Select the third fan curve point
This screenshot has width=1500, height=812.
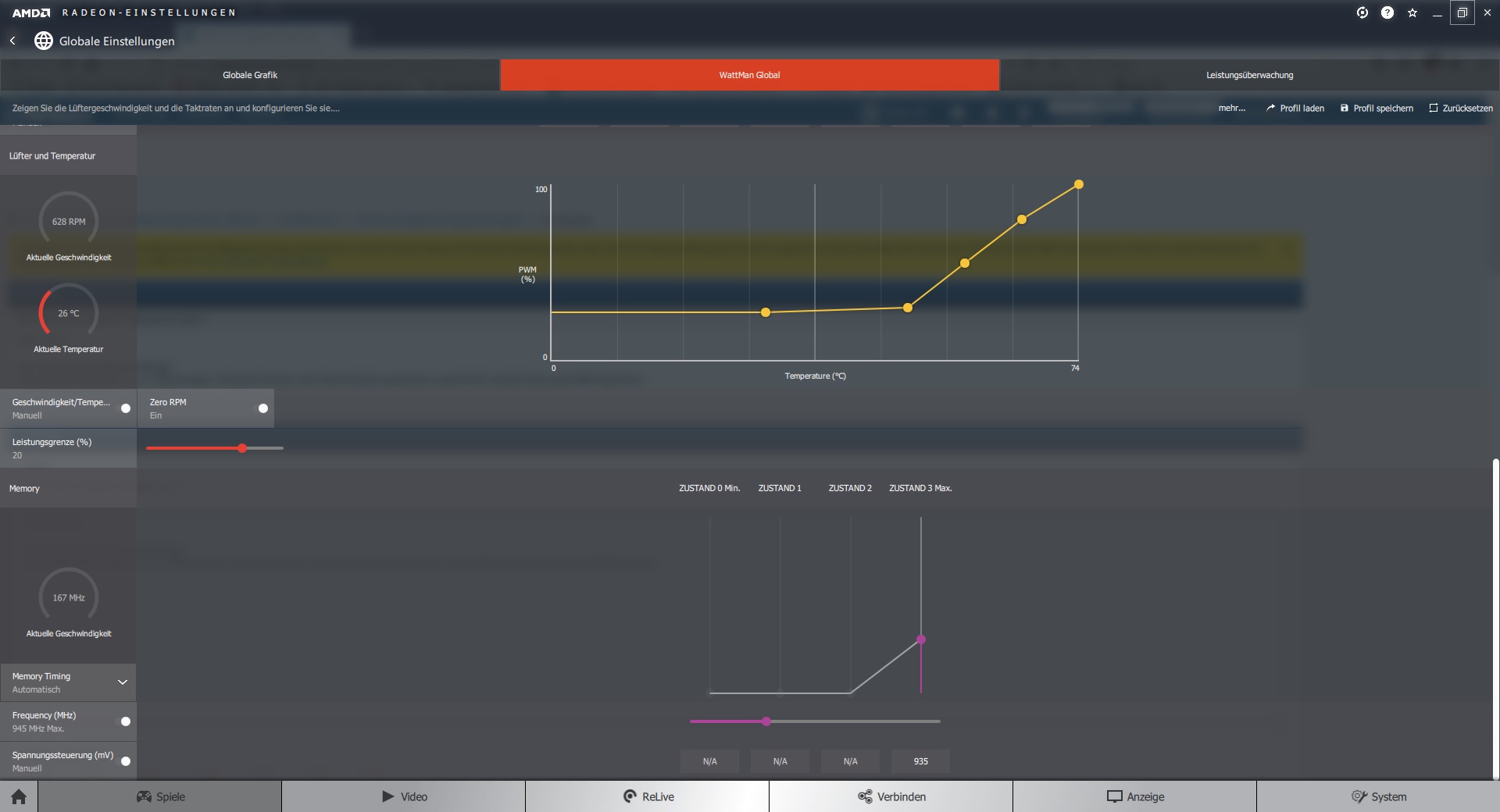click(x=965, y=263)
